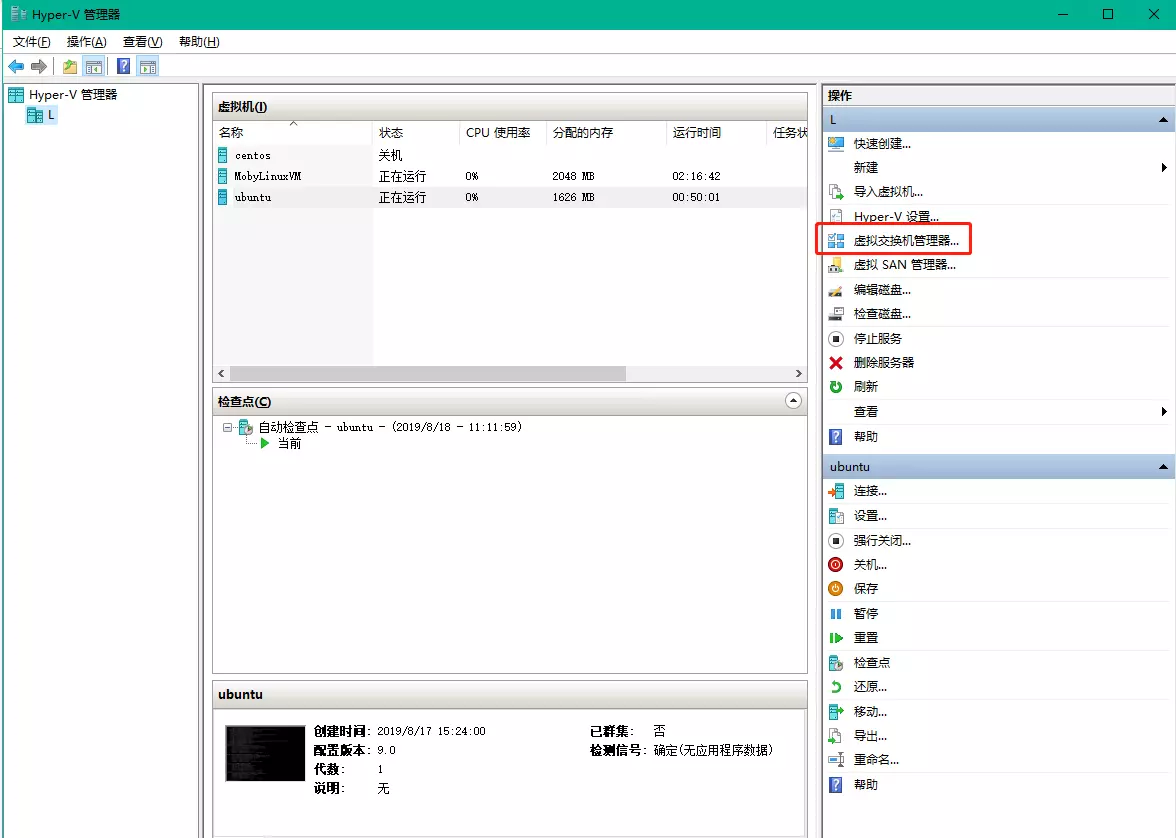This screenshot has width=1176, height=838.
Task: Select the ubuntu virtual machine row
Action: coord(510,197)
